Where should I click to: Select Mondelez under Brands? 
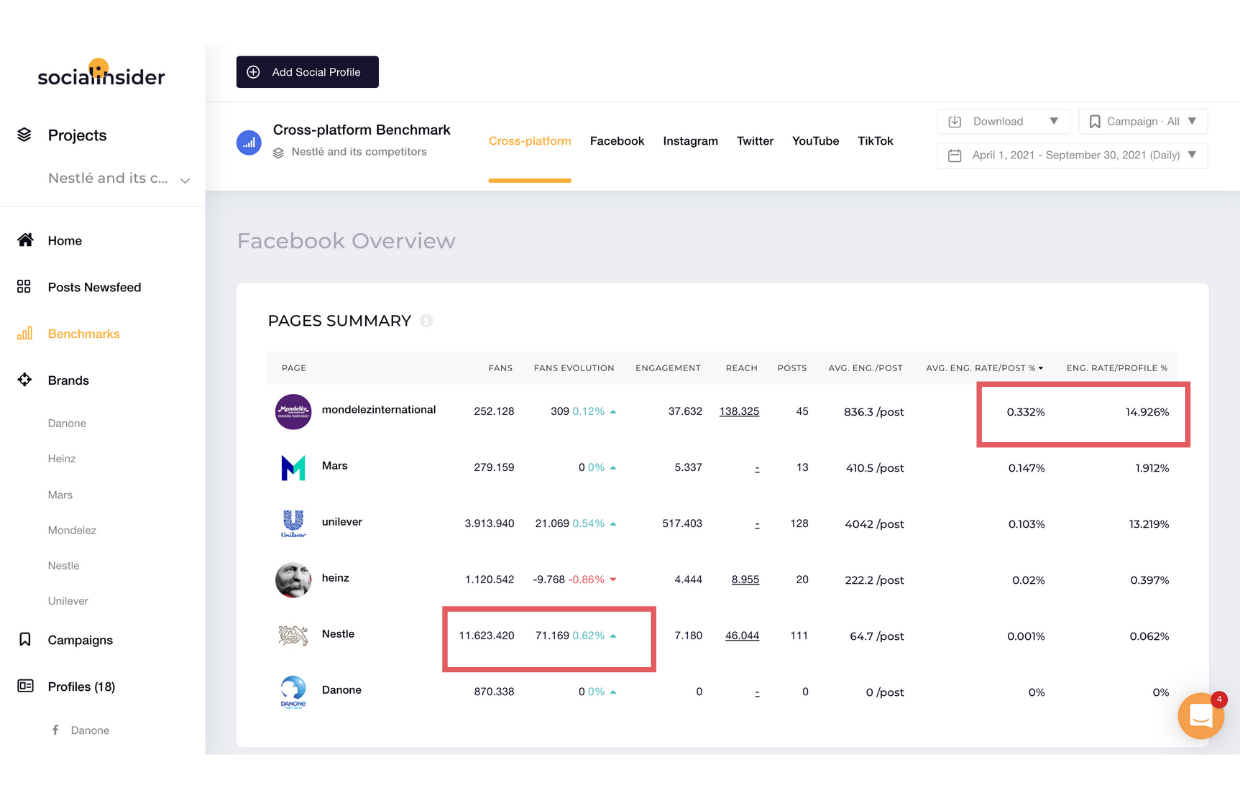tap(72, 530)
